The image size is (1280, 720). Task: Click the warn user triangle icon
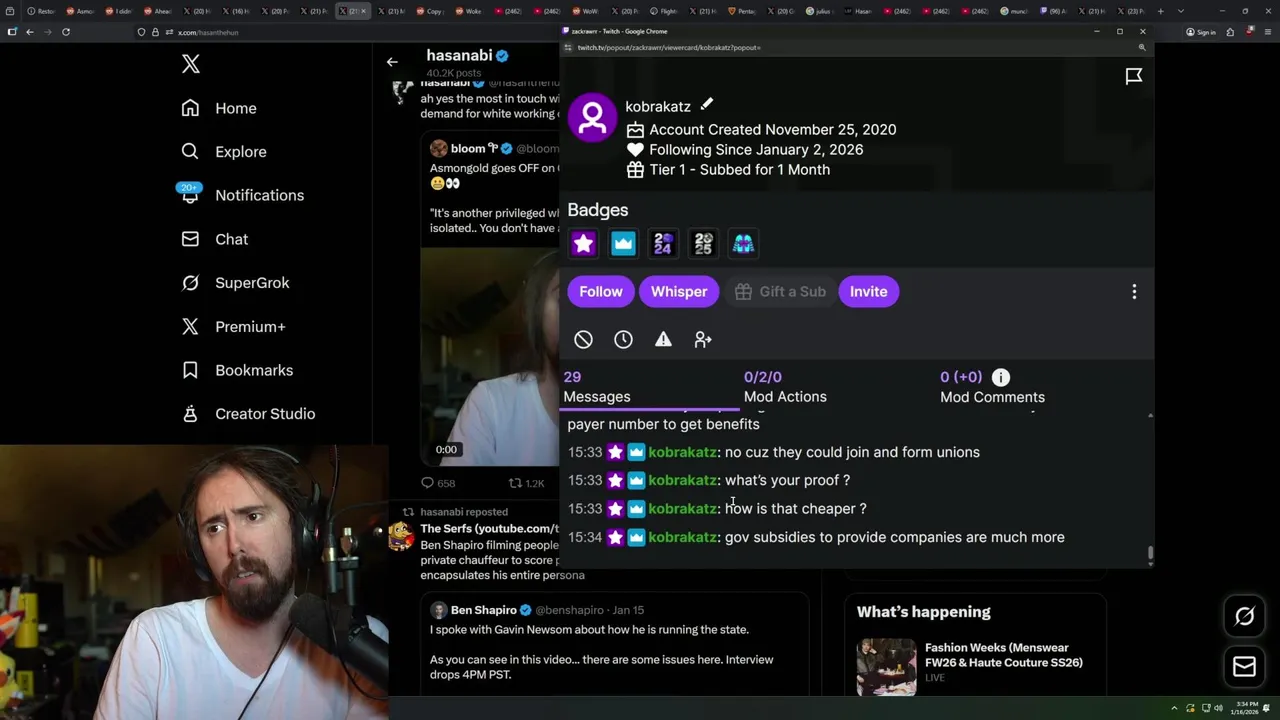663,340
